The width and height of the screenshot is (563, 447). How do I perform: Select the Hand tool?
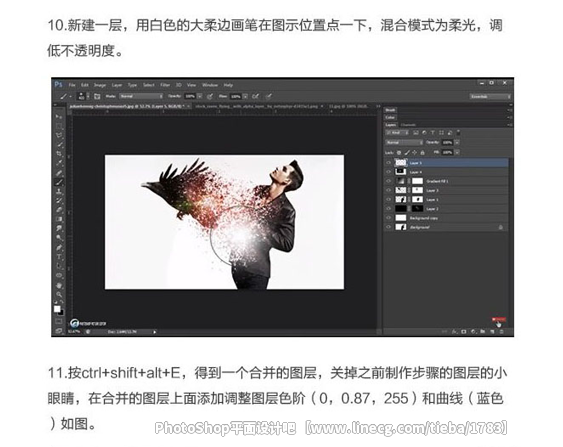[59, 285]
